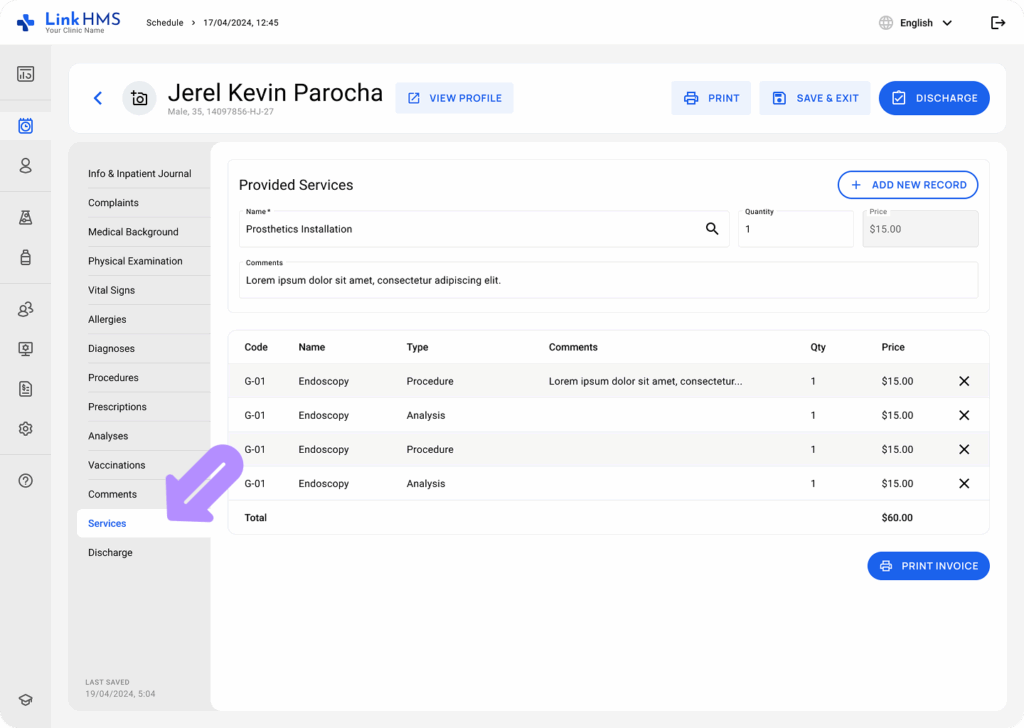
Task: Open the Physical Examination section
Action: (135, 261)
